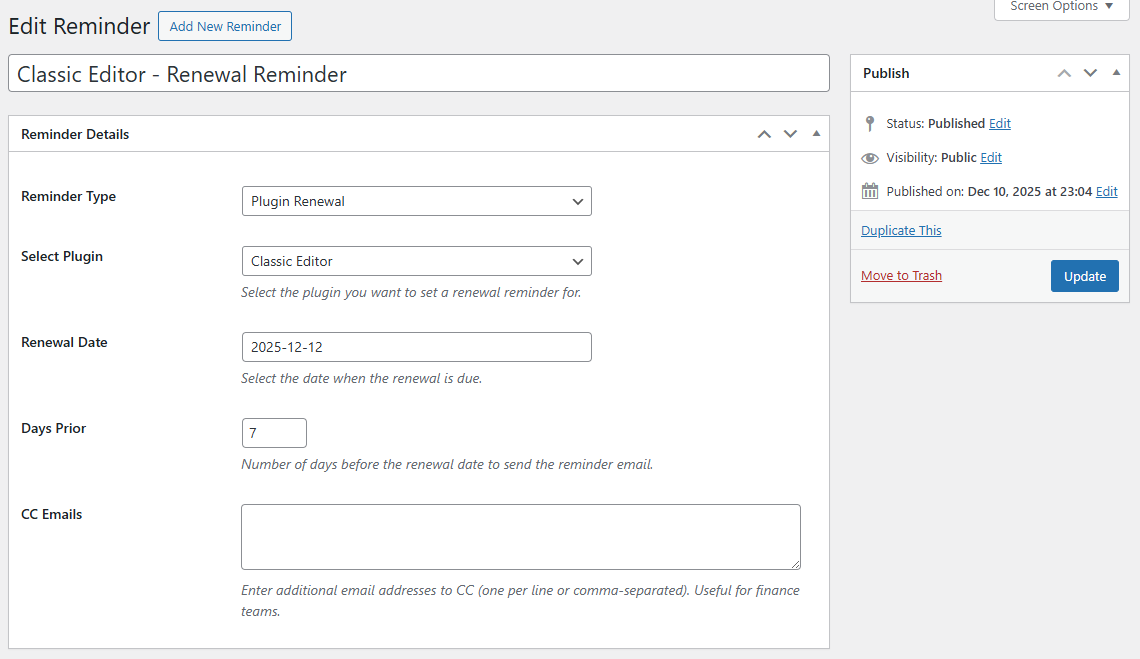Viewport: 1140px width, 659px height.
Task: Move Reminder Details panel down arrow
Action: tap(790, 134)
